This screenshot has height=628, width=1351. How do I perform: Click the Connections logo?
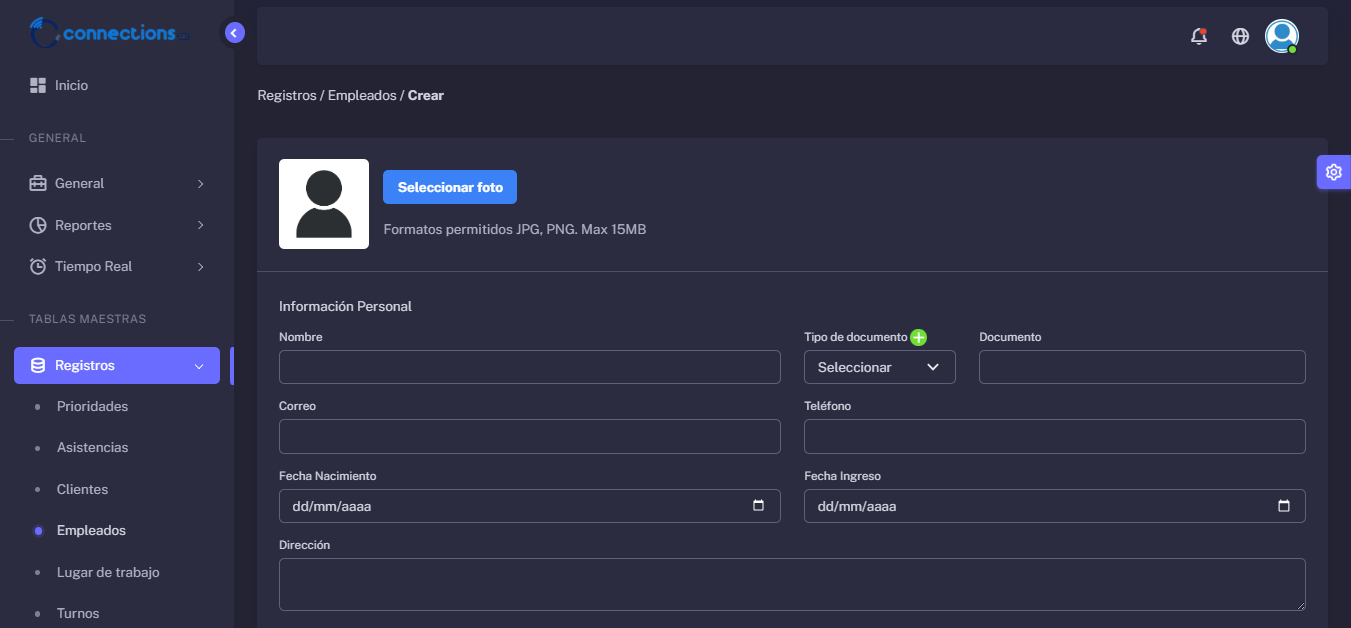click(109, 33)
